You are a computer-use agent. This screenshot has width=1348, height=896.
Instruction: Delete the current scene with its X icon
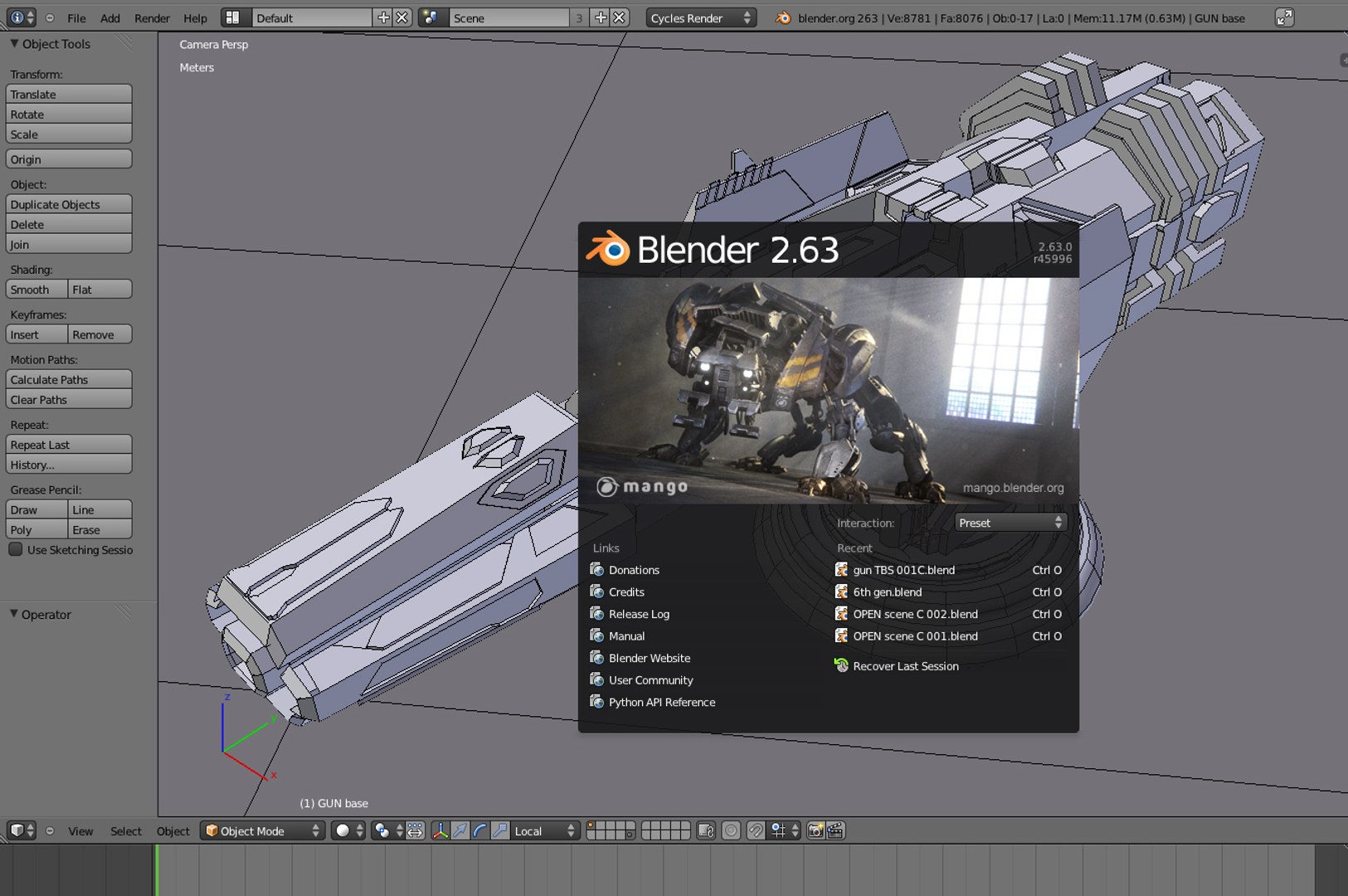[619, 17]
